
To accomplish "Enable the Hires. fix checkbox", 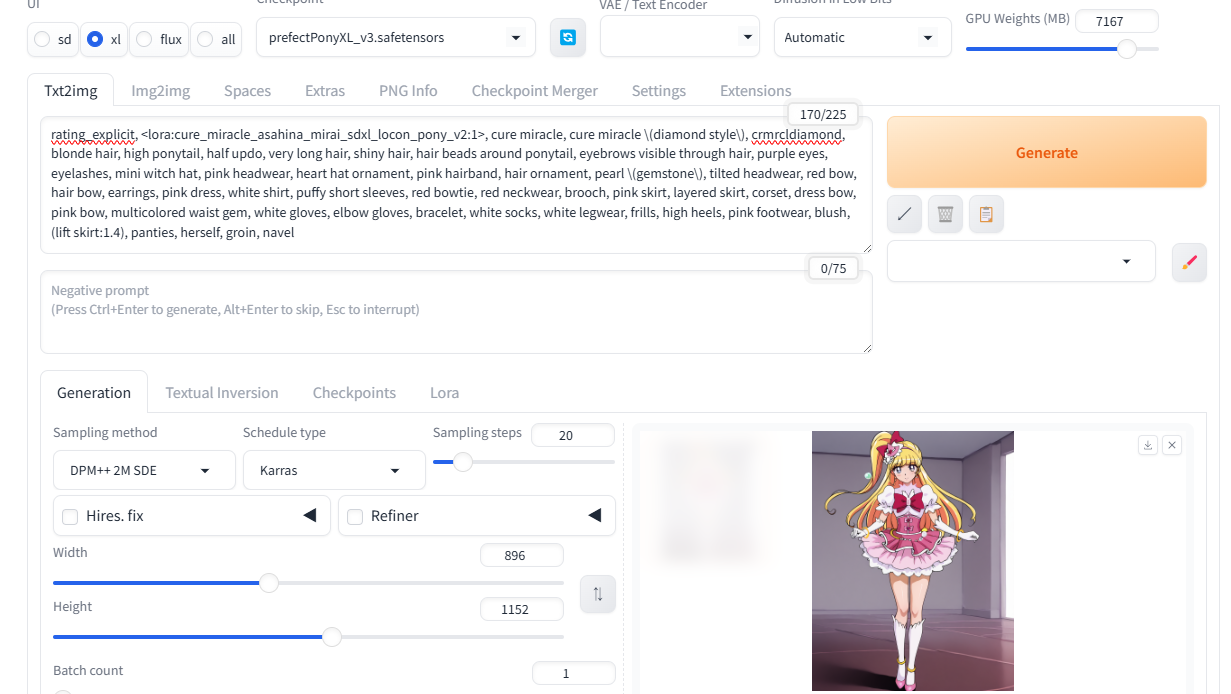I will tap(70, 517).
